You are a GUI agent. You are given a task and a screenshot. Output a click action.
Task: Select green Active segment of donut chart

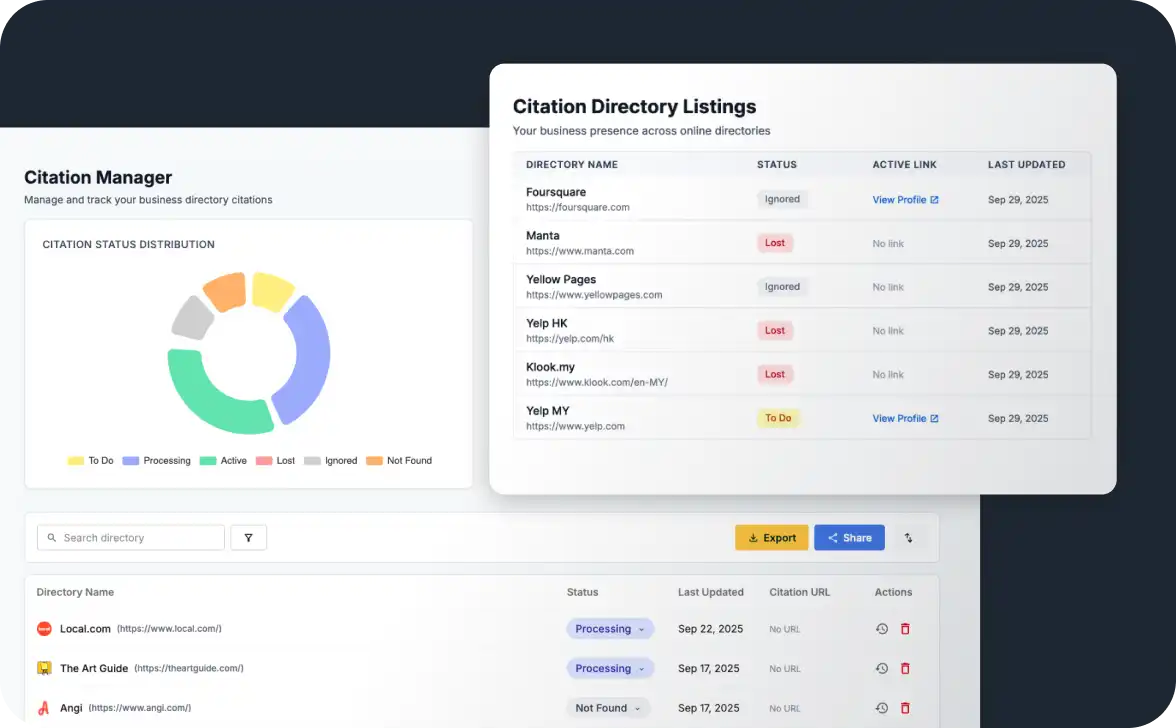tap(208, 393)
